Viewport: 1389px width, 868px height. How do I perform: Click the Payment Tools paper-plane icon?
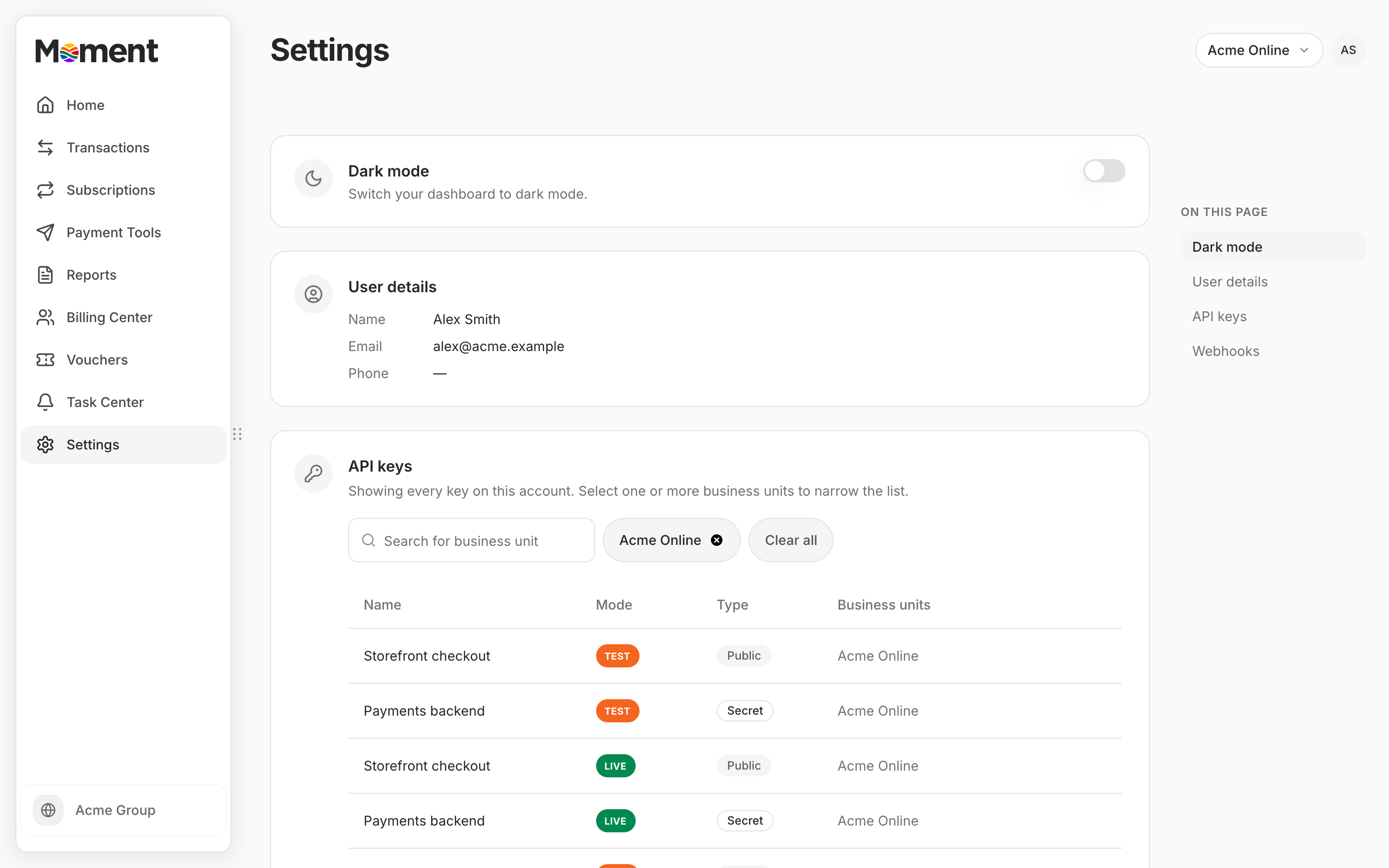tap(45, 232)
